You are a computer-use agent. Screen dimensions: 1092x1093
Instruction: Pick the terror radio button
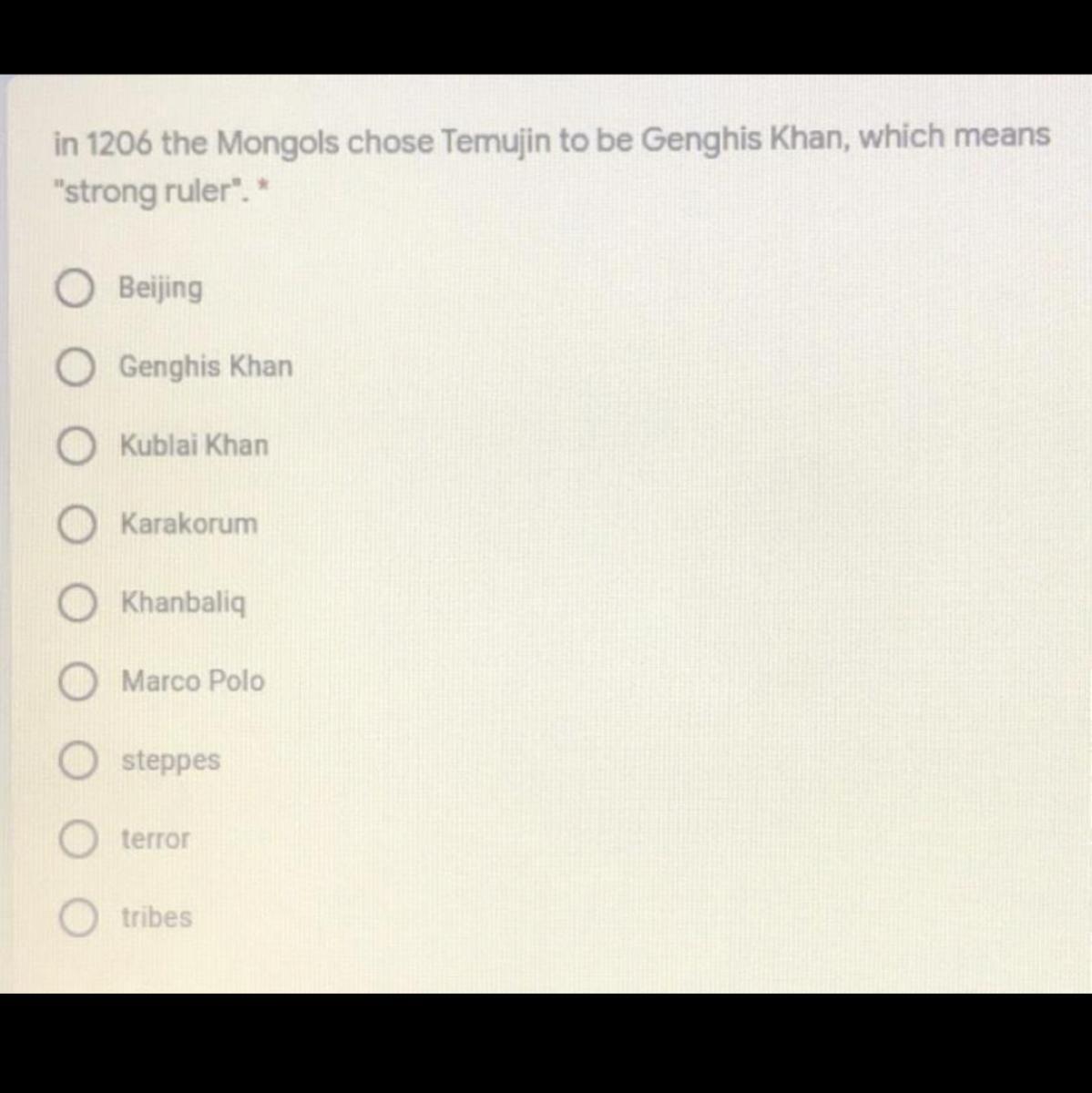[x=78, y=839]
